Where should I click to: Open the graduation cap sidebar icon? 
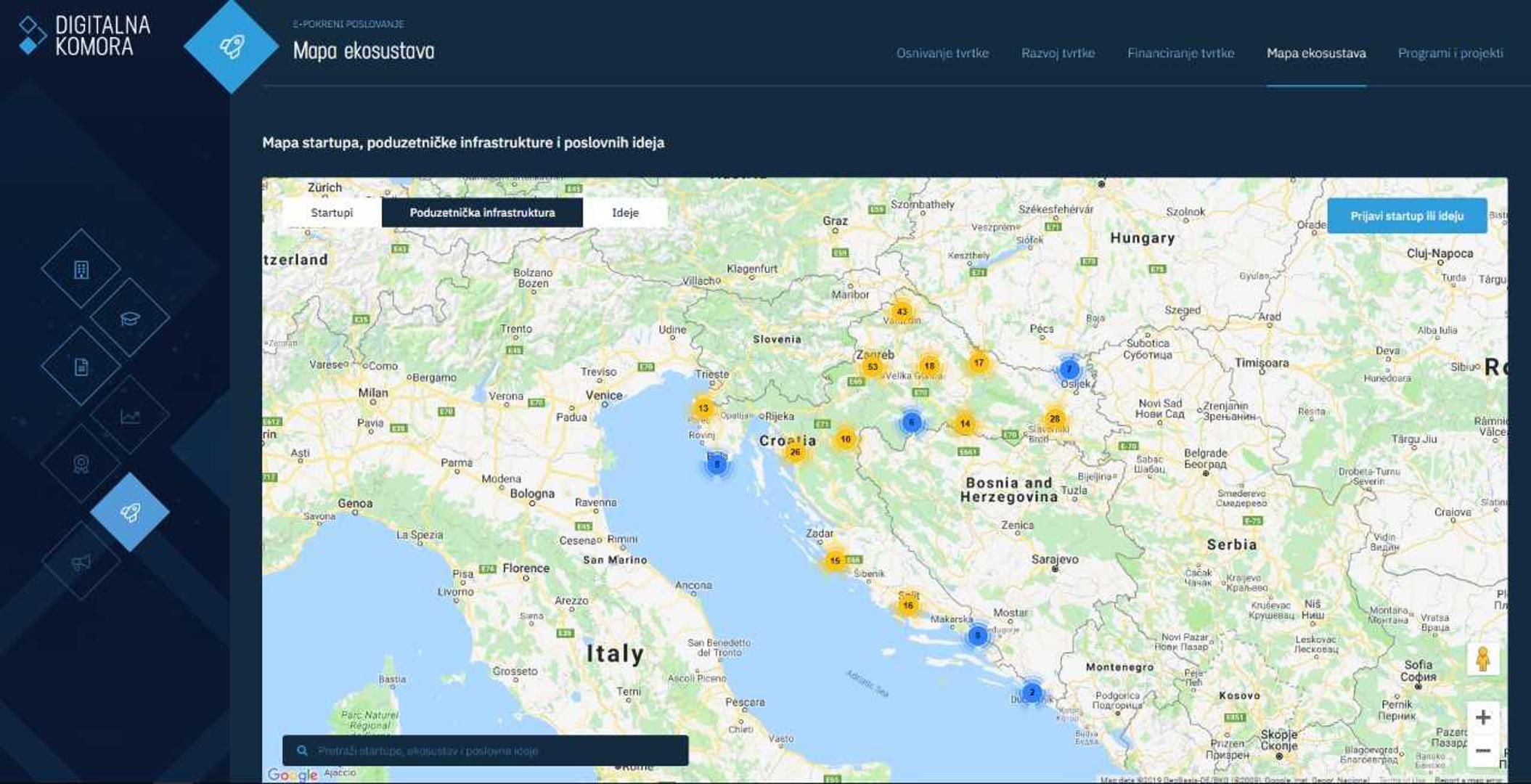[130, 318]
